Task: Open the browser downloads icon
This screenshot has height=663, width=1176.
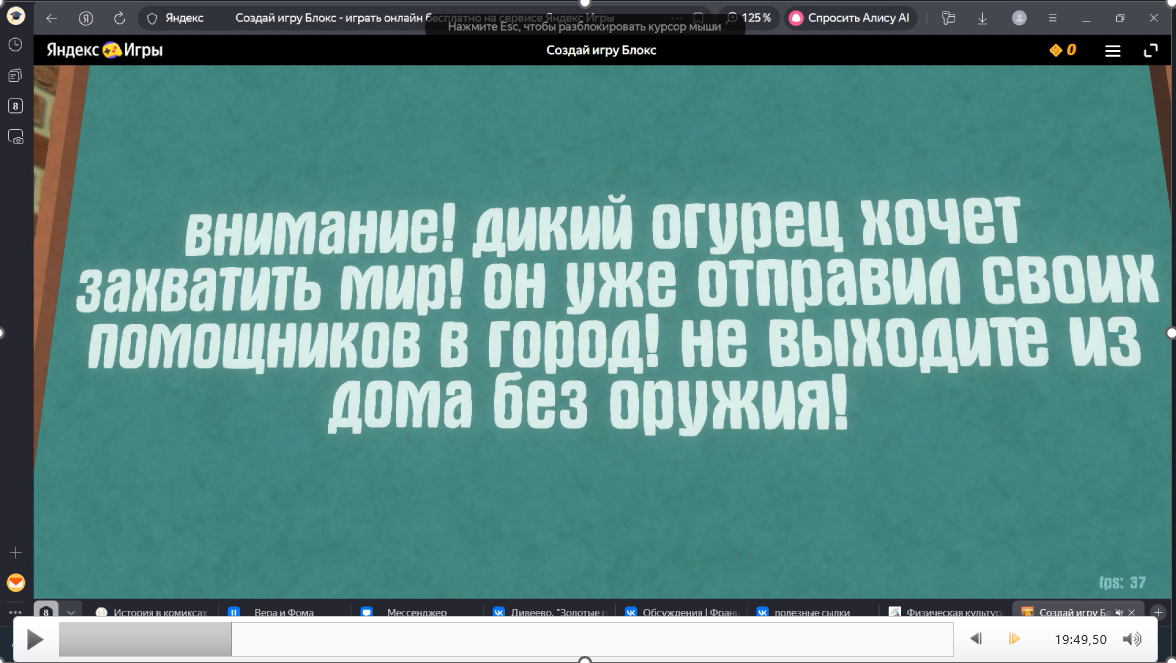Action: pyautogui.click(x=982, y=18)
